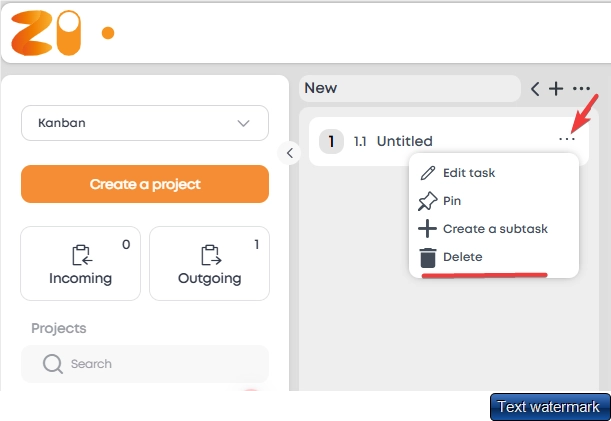Click the orange ZI logo
This screenshot has height=421, width=611.
(48, 31)
